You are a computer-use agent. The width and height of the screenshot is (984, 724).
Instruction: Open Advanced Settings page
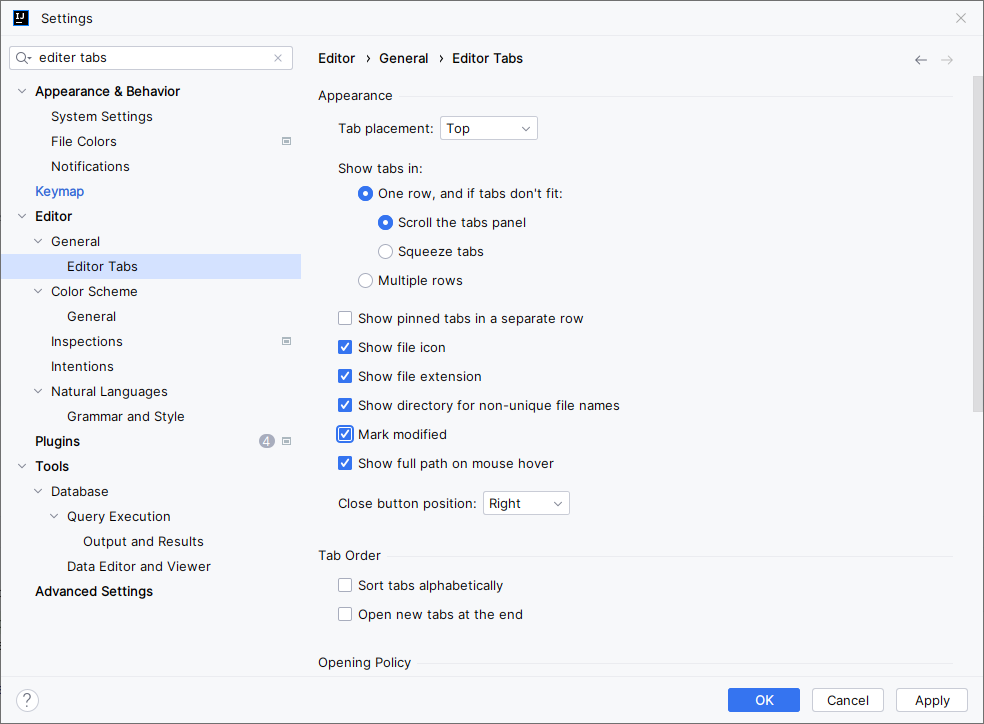click(94, 591)
